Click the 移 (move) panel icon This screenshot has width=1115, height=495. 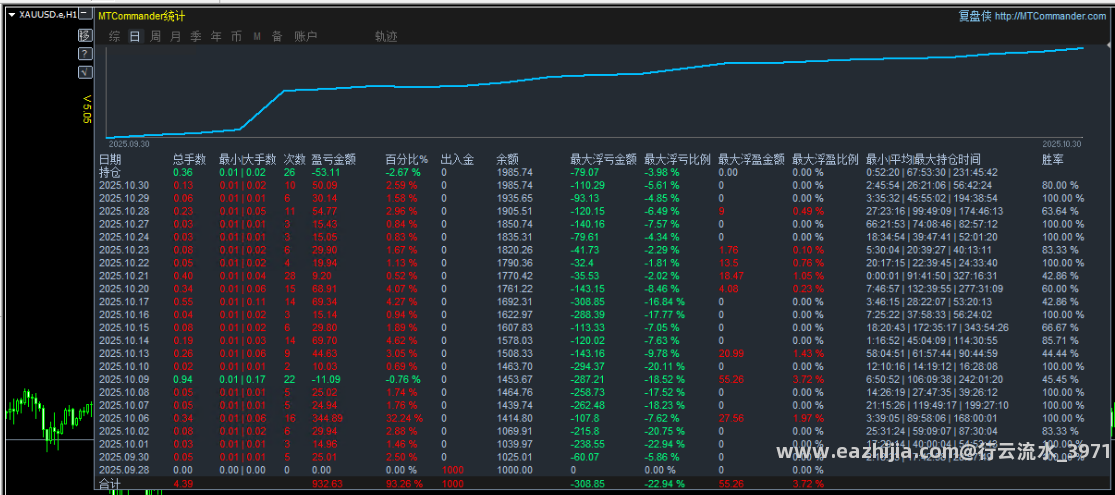tap(85, 35)
